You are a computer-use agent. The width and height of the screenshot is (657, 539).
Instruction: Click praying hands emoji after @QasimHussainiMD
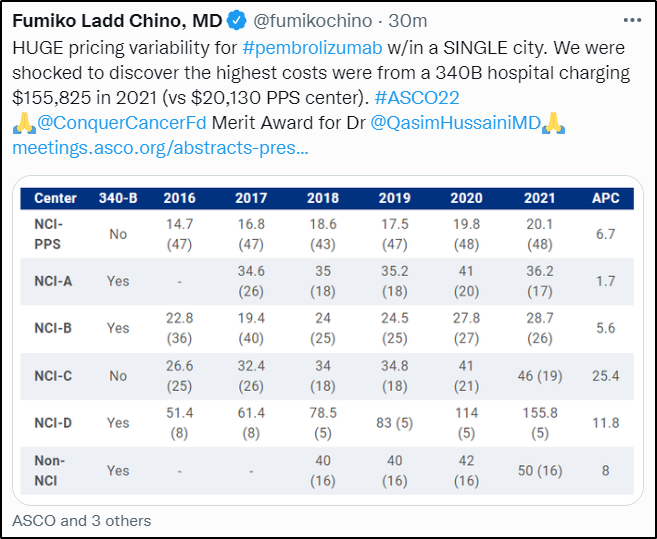click(555, 124)
